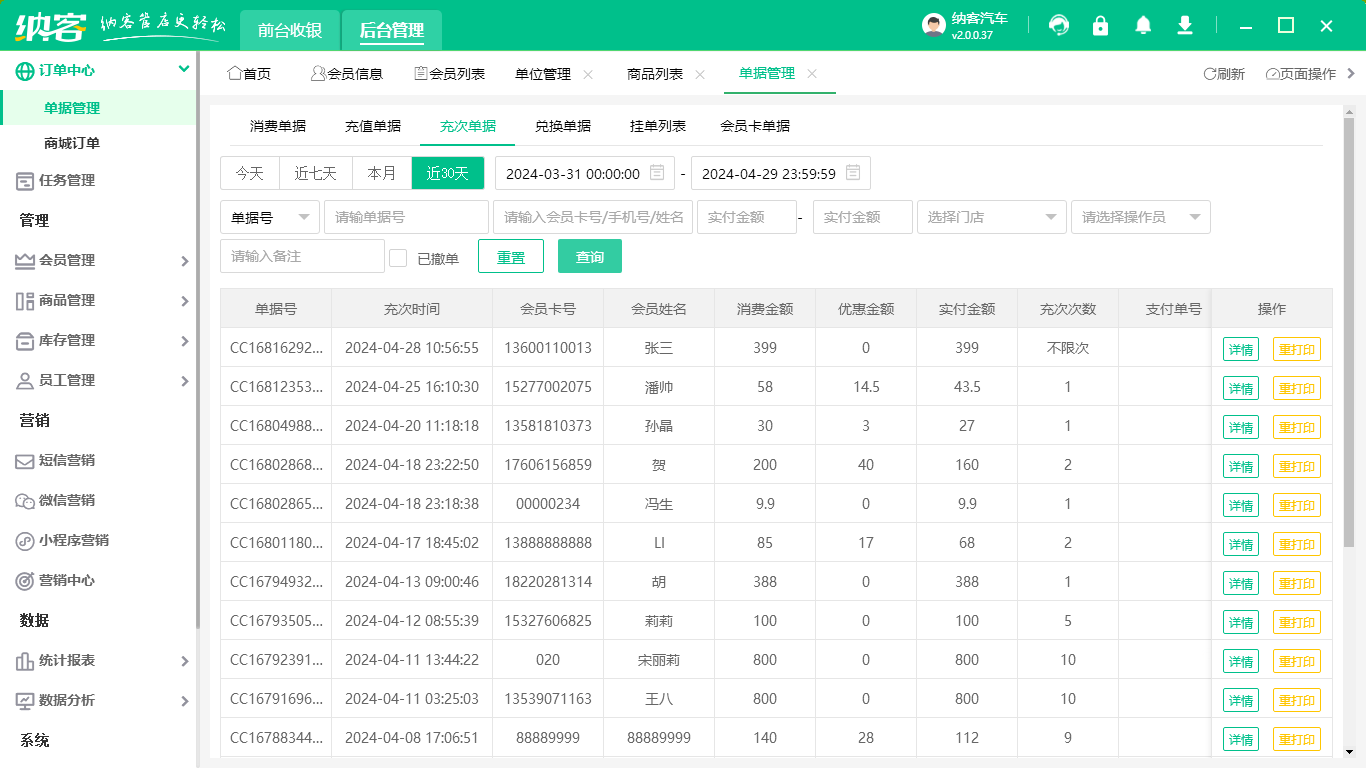
Task: Click the 请输入备注 remark input field
Action: tap(301, 256)
